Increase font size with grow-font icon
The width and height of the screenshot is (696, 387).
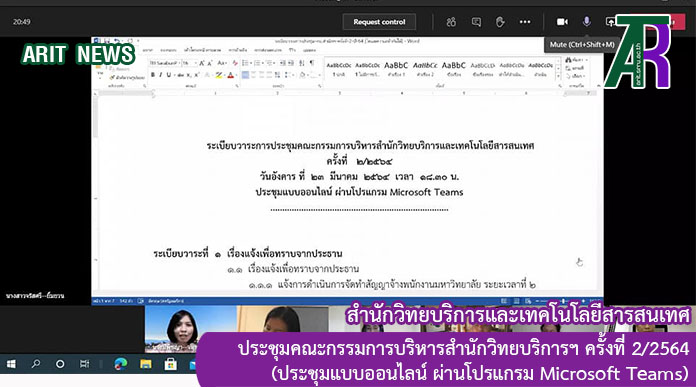(x=202, y=63)
